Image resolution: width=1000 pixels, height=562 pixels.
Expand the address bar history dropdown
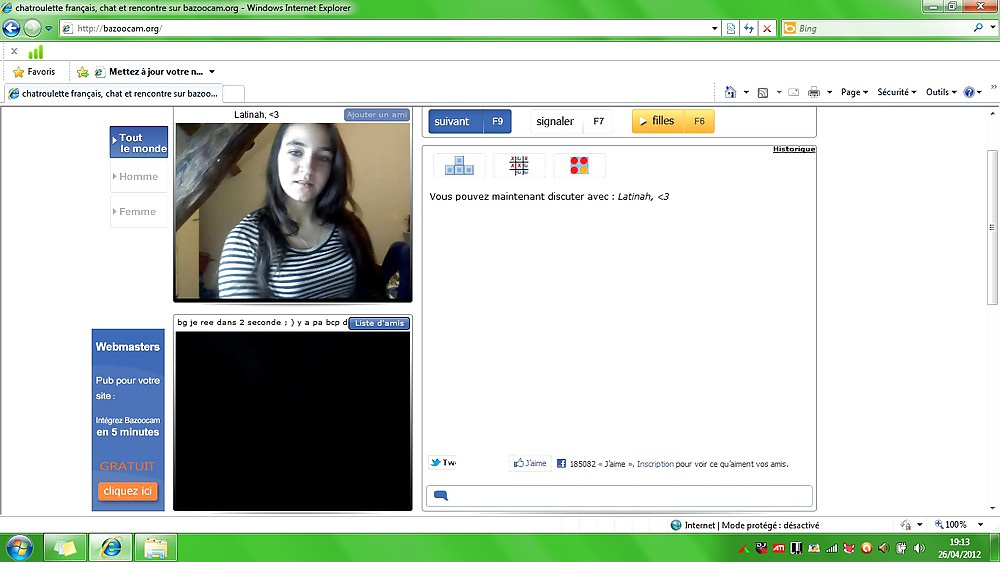pos(714,29)
